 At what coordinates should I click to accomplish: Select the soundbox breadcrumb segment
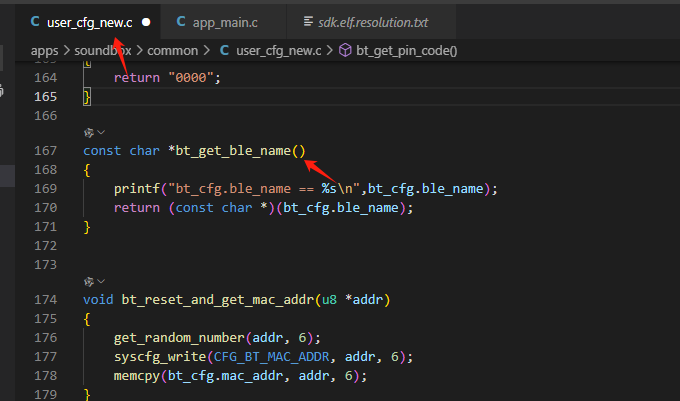(x=103, y=51)
